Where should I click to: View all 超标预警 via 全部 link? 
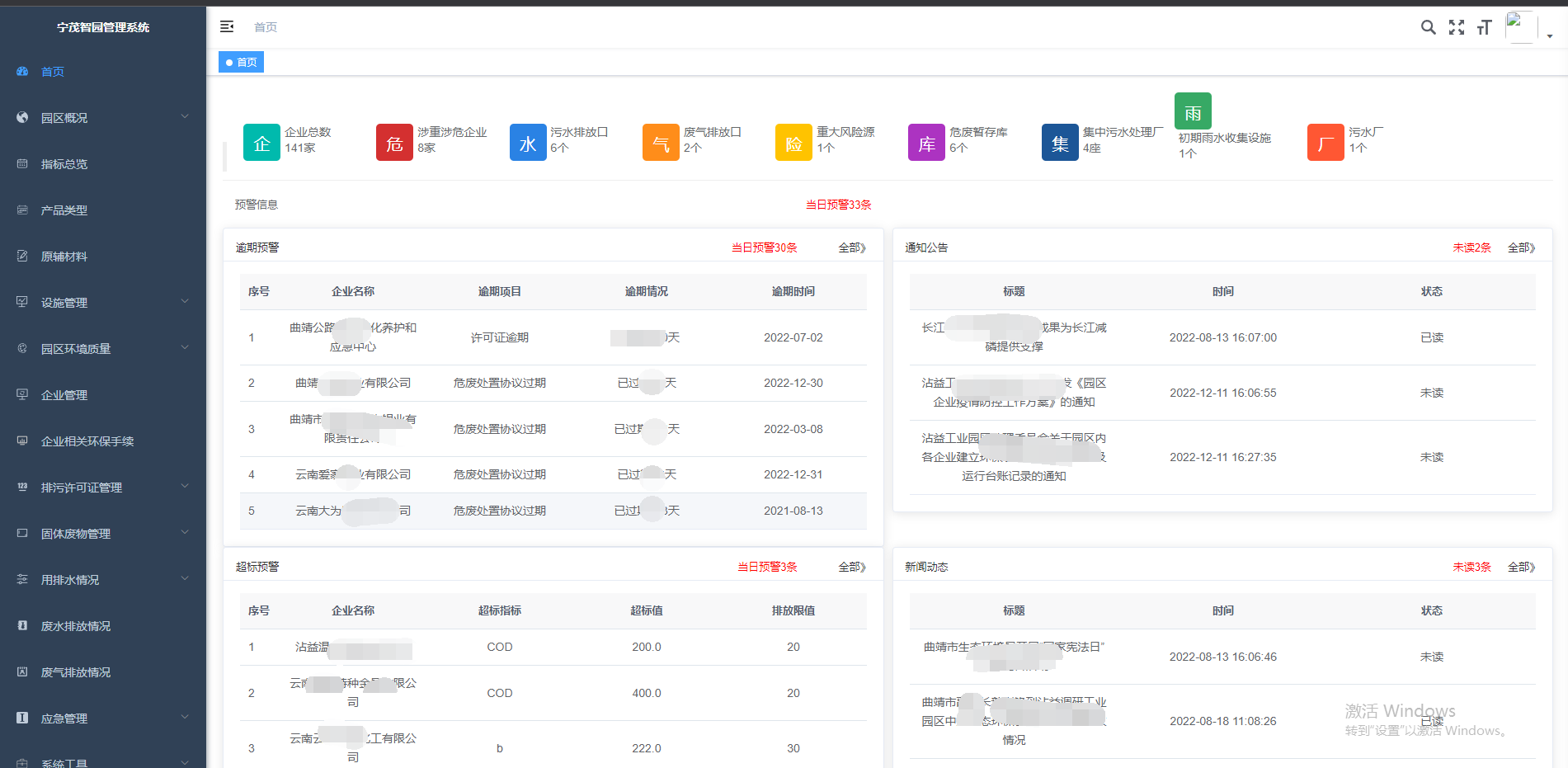(x=852, y=567)
